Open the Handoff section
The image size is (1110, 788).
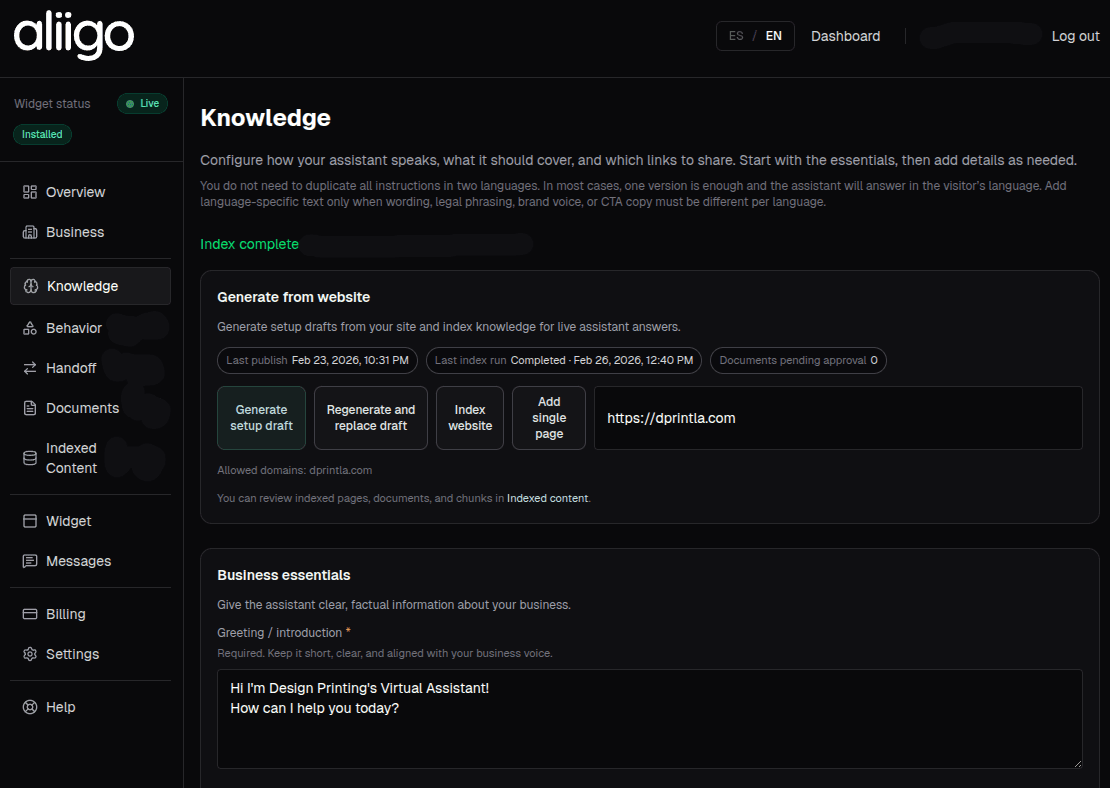(70, 367)
